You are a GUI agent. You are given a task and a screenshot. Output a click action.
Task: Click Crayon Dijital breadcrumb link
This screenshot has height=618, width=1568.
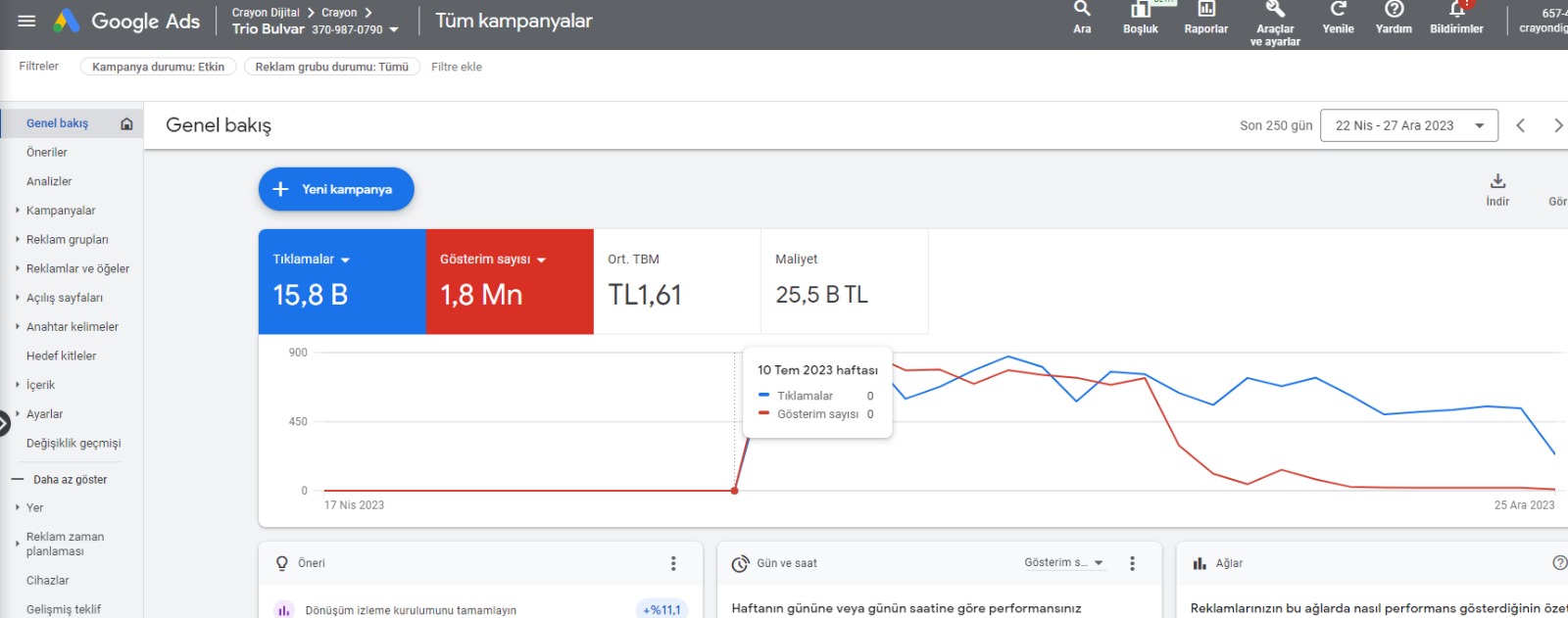[x=266, y=13]
